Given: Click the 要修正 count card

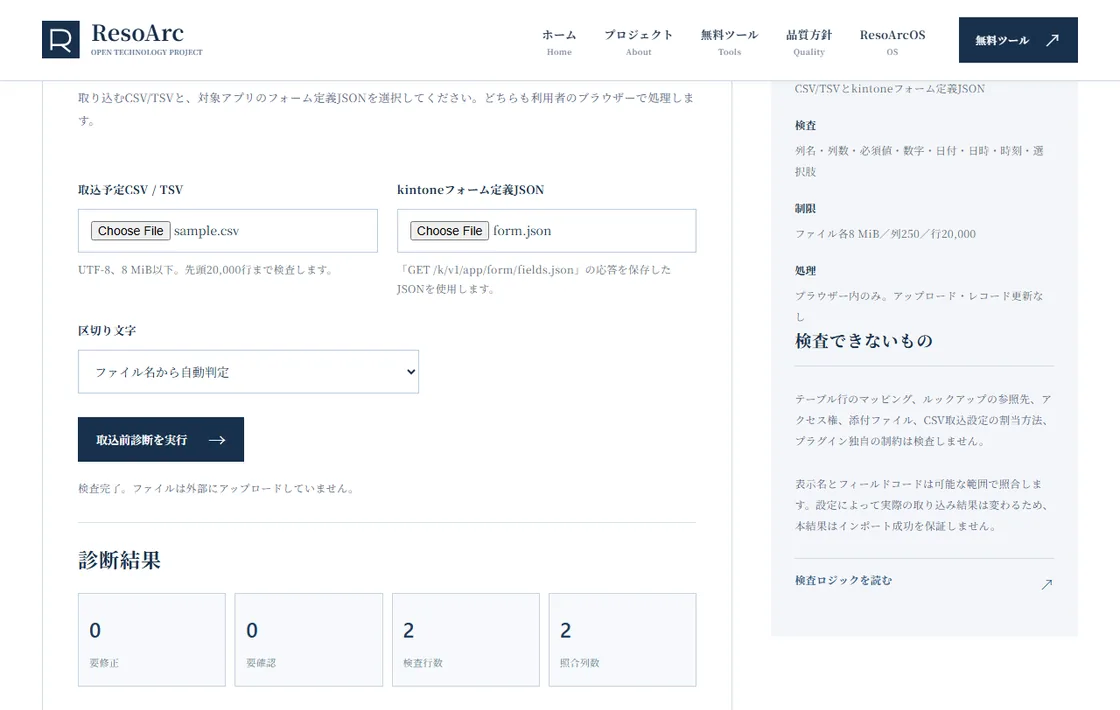Looking at the screenshot, I should click(151, 640).
